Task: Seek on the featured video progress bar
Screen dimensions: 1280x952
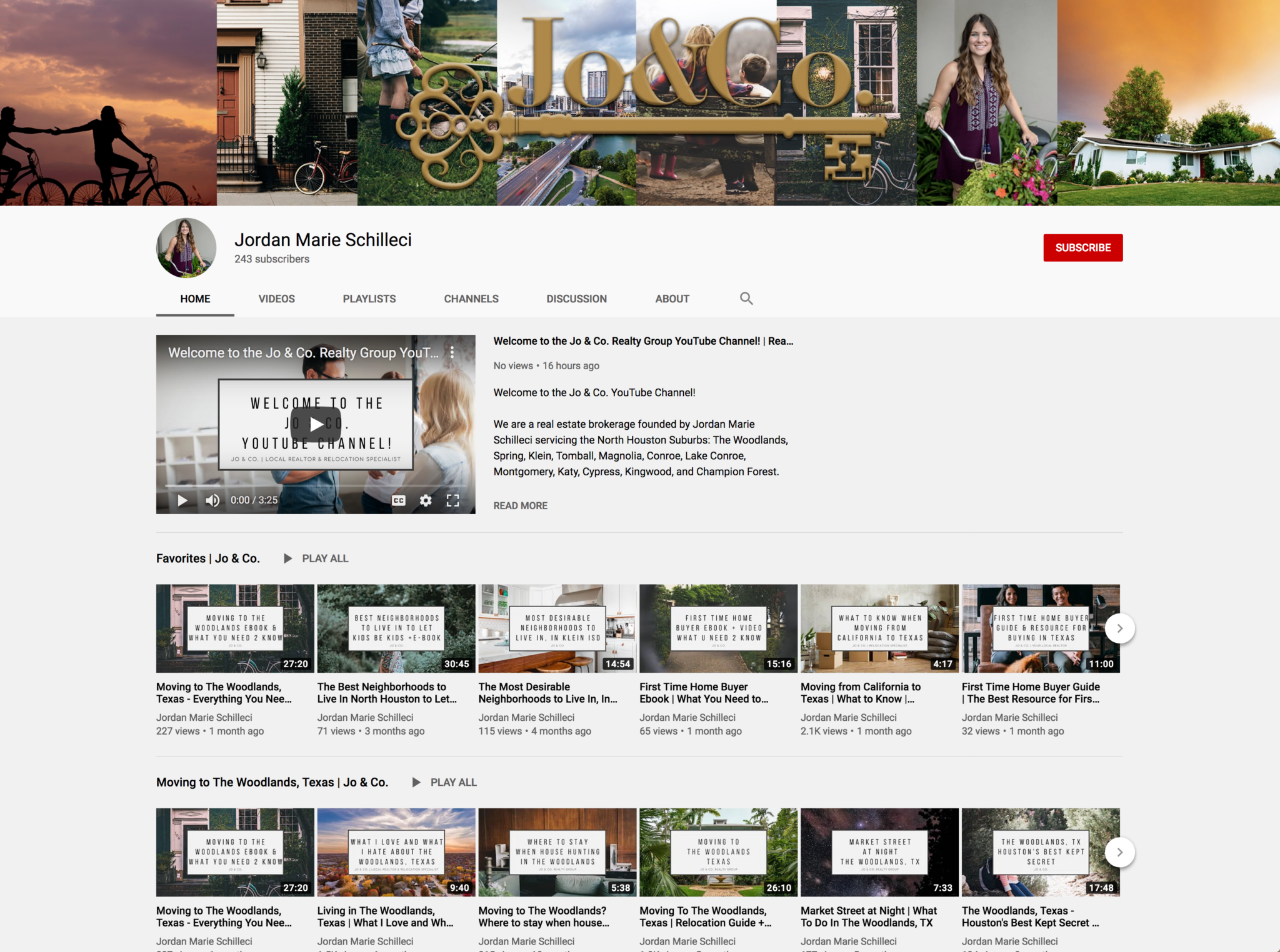Action: pos(316,485)
